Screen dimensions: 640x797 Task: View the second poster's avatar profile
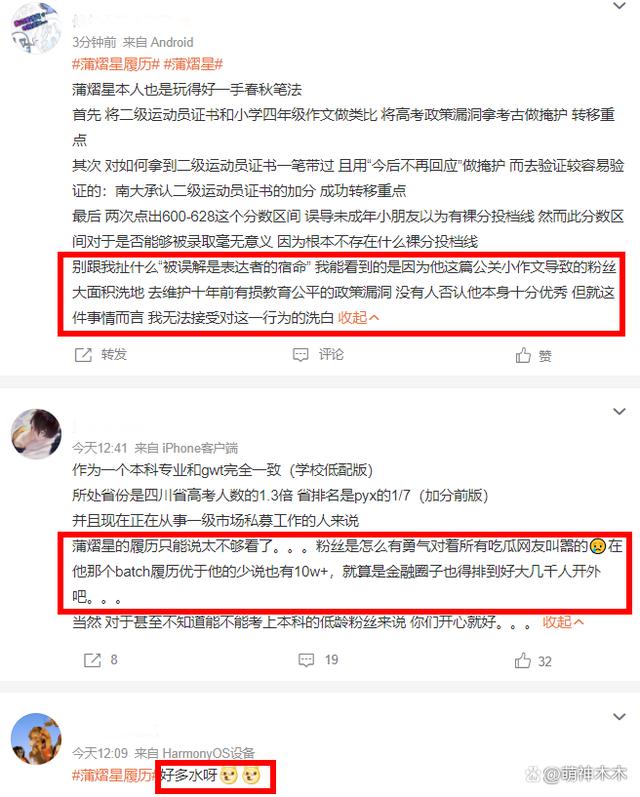36,434
